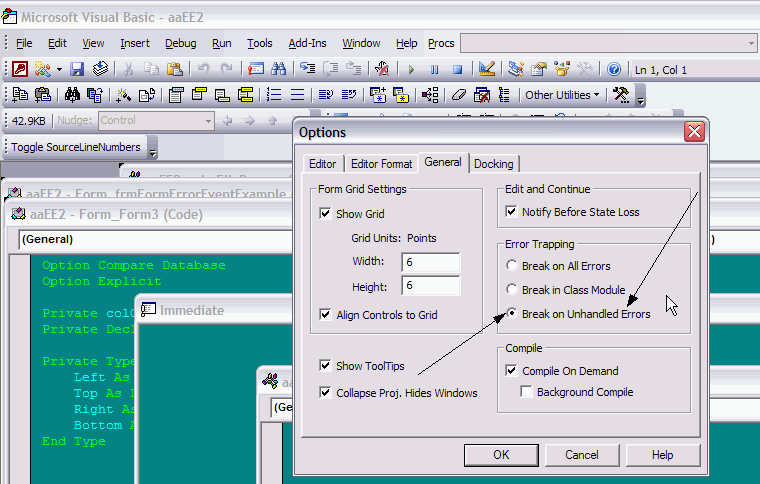Open the Debug menu
The image size is (760, 484).
(x=181, y=44)
